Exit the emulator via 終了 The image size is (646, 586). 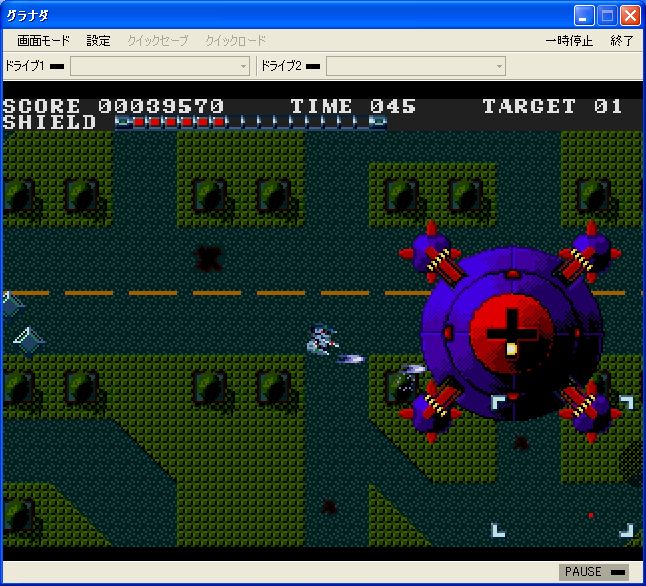coord(622,41)
